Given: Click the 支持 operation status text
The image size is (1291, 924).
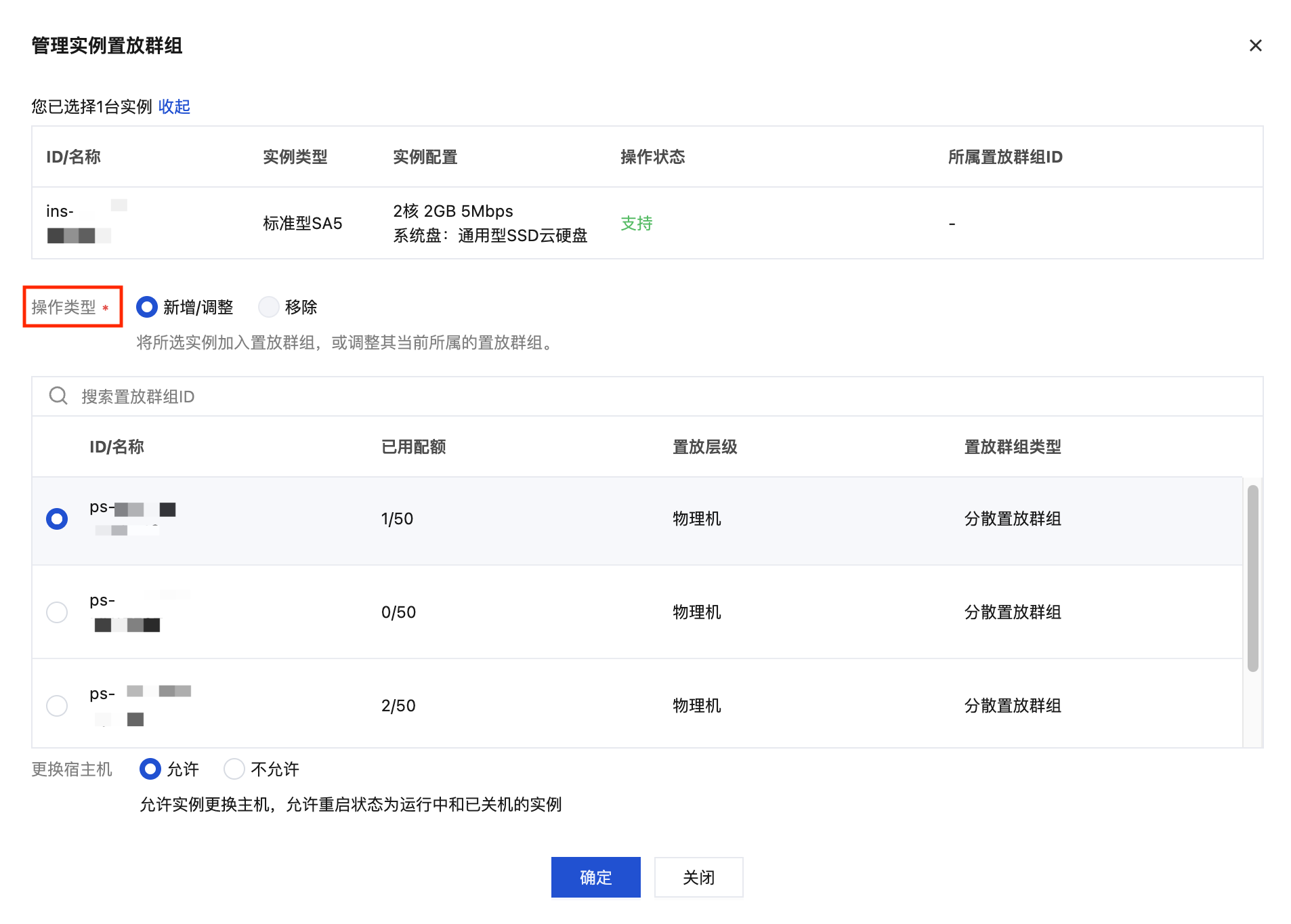Looking at the screenshot, I should [x=636, y=224].
